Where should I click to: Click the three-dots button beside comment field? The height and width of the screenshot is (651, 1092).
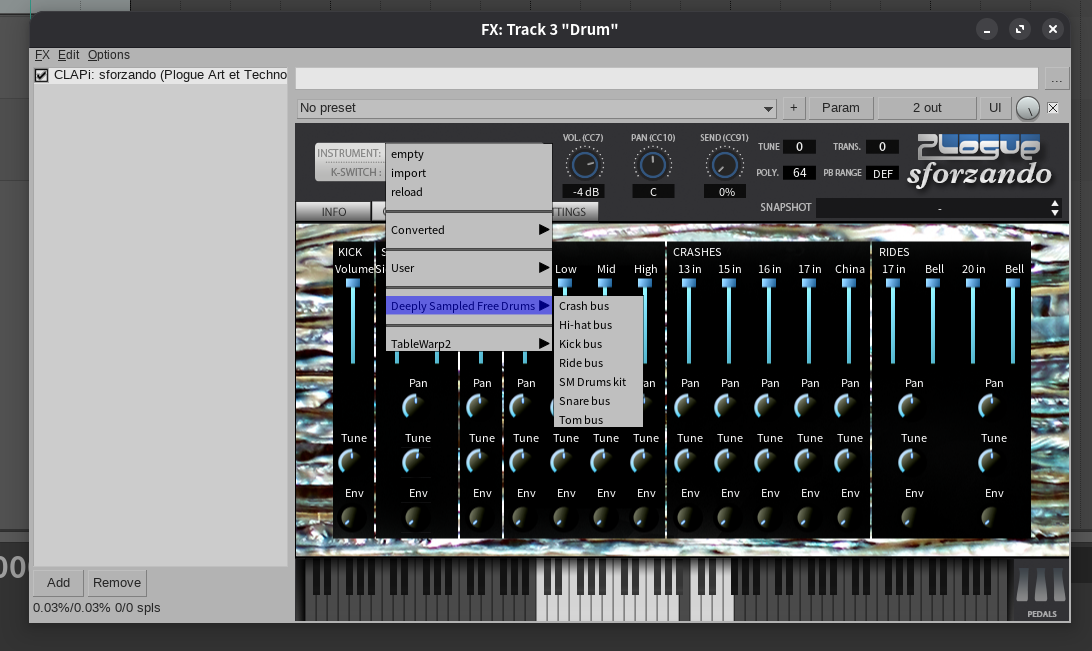coord(1057,79)
